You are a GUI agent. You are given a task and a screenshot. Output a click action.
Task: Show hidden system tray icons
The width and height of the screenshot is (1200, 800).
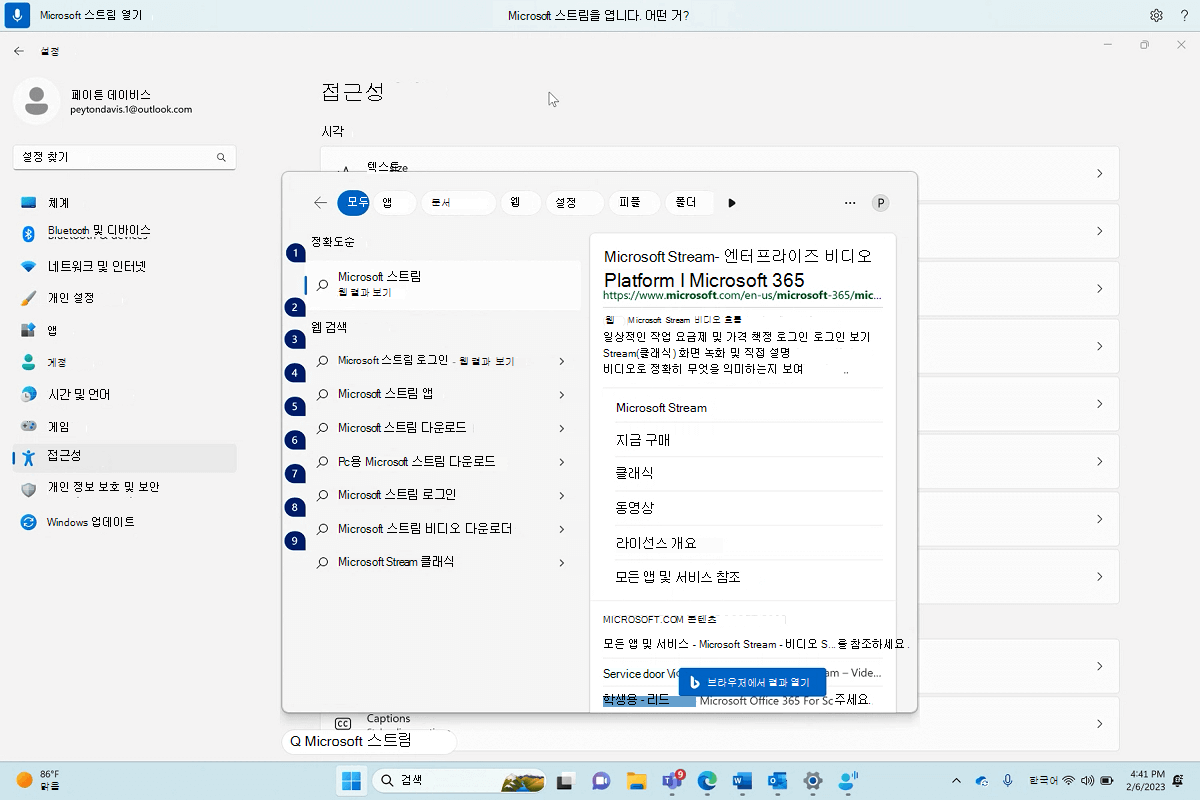click(957, 780)
